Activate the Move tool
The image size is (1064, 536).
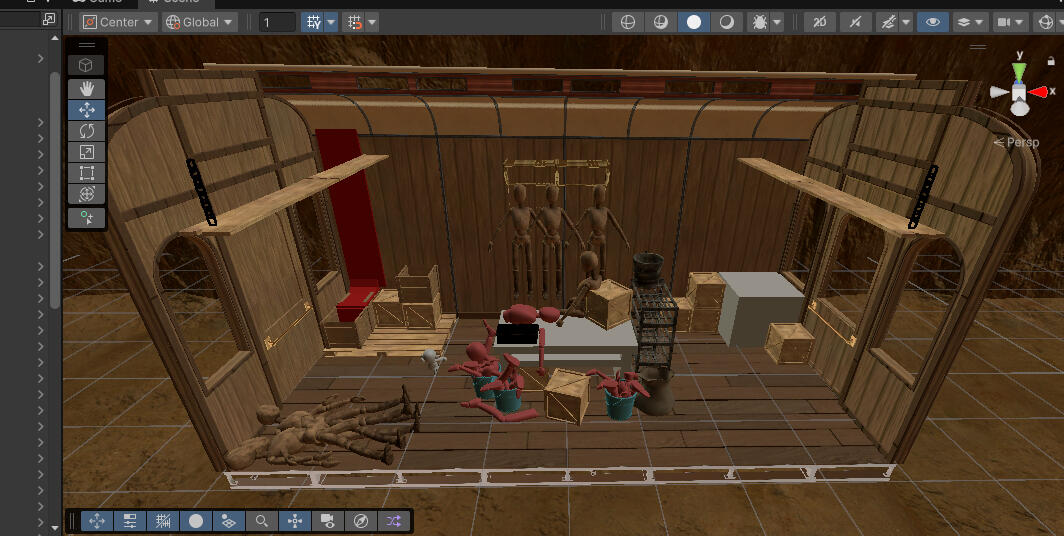(x=87, y=110)
